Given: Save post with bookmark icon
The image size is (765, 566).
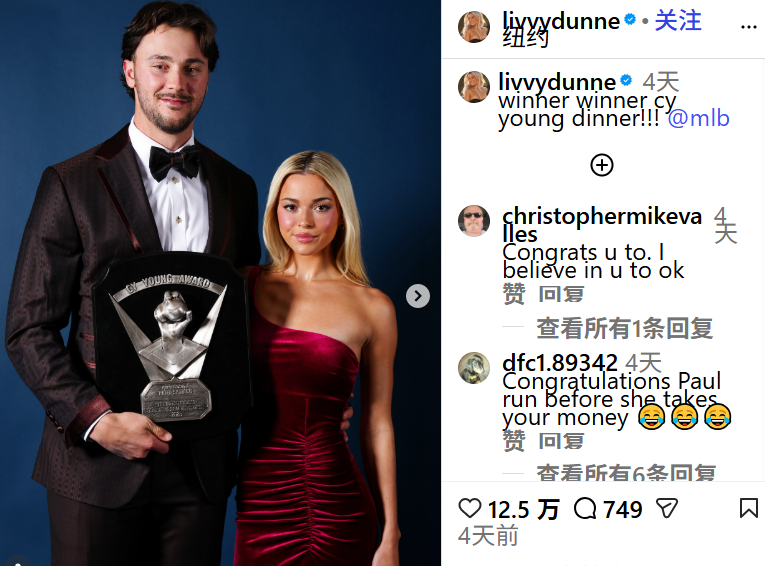Looking at the screenshot, I should click(x=748, y=508).
